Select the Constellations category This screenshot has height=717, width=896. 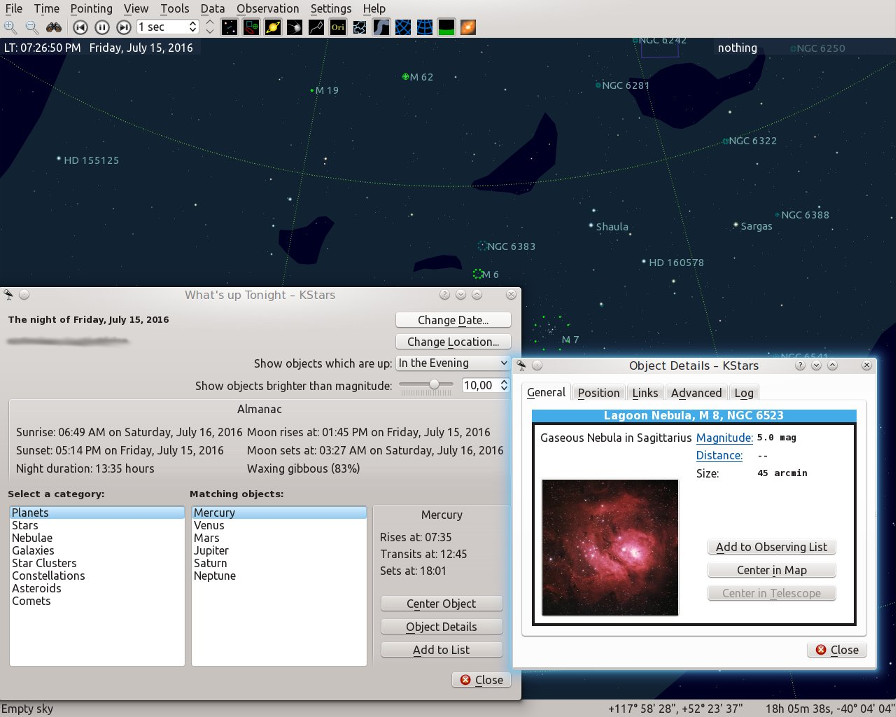pos(97,575)
